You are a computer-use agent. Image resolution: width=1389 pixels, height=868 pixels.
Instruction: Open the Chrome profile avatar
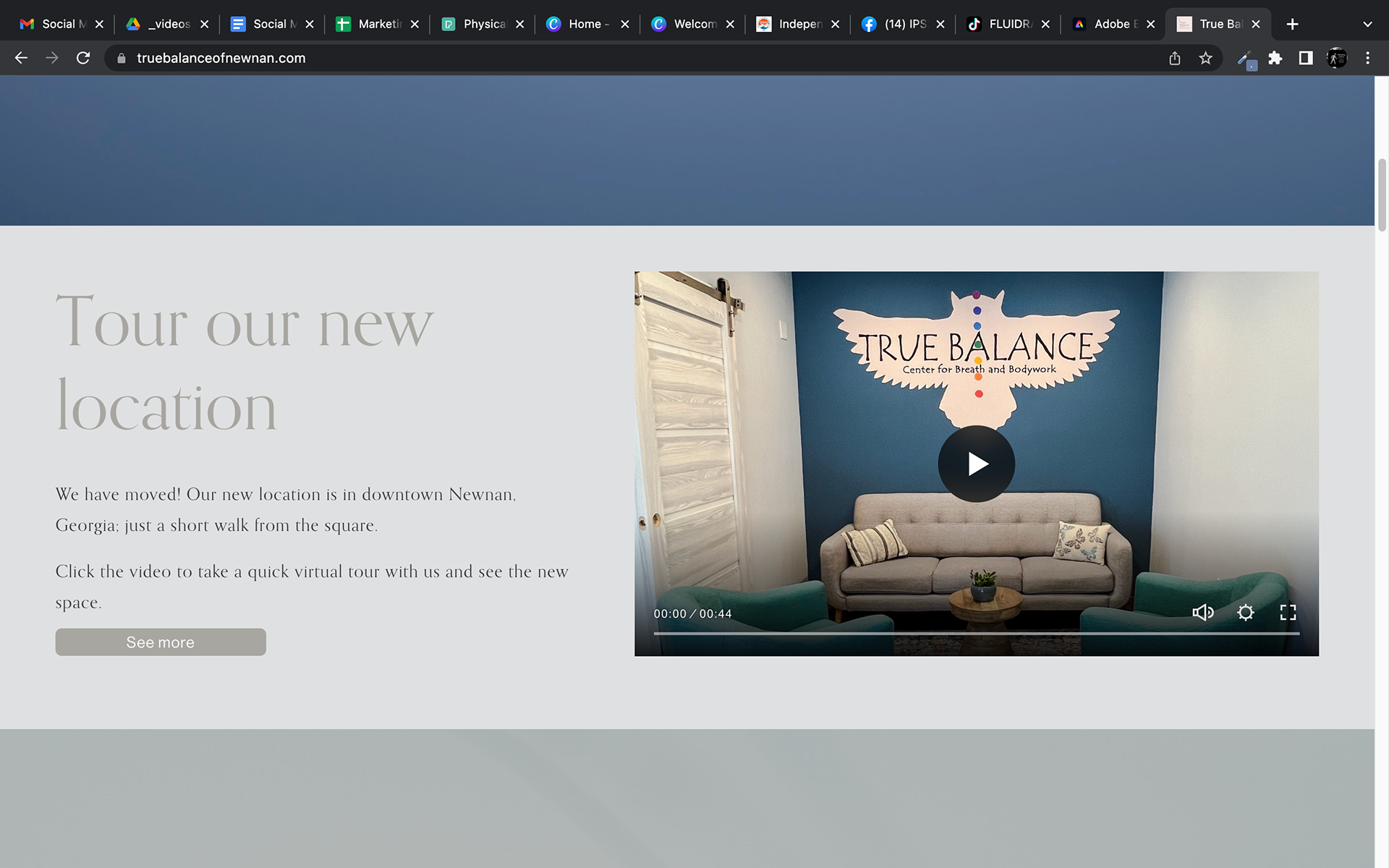[1337, 58]
